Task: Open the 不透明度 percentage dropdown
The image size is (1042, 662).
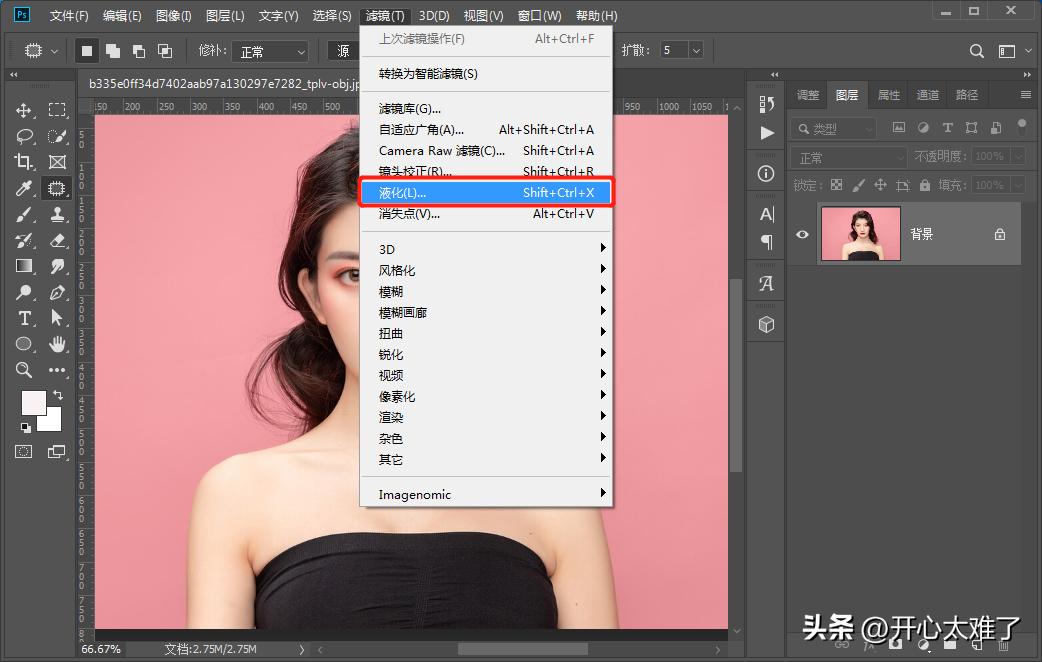Action: point(1017,156)
